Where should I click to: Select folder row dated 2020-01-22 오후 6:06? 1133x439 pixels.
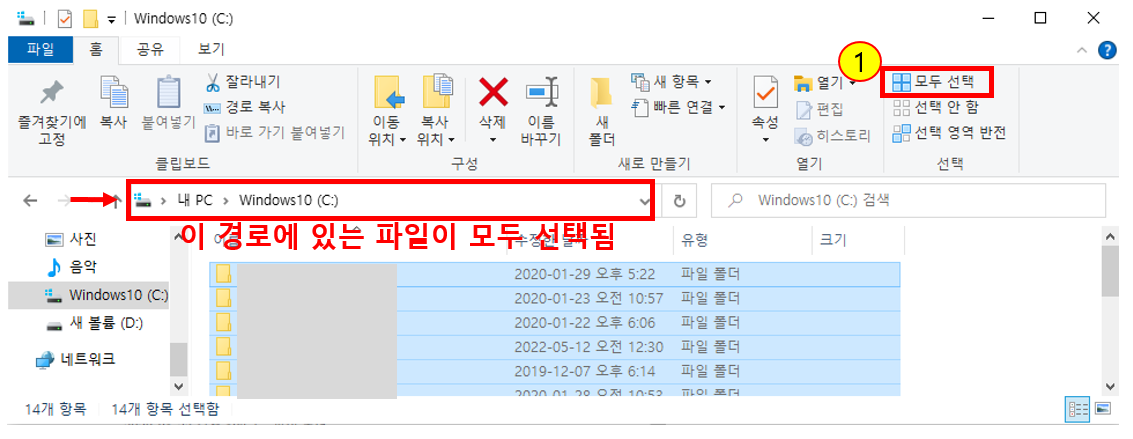[x=555, y=323]
